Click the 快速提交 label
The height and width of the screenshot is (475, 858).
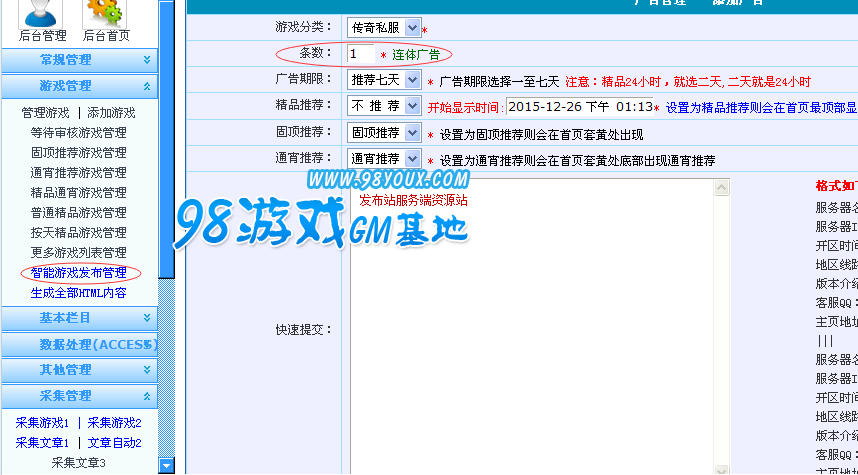tap(304, 330)
